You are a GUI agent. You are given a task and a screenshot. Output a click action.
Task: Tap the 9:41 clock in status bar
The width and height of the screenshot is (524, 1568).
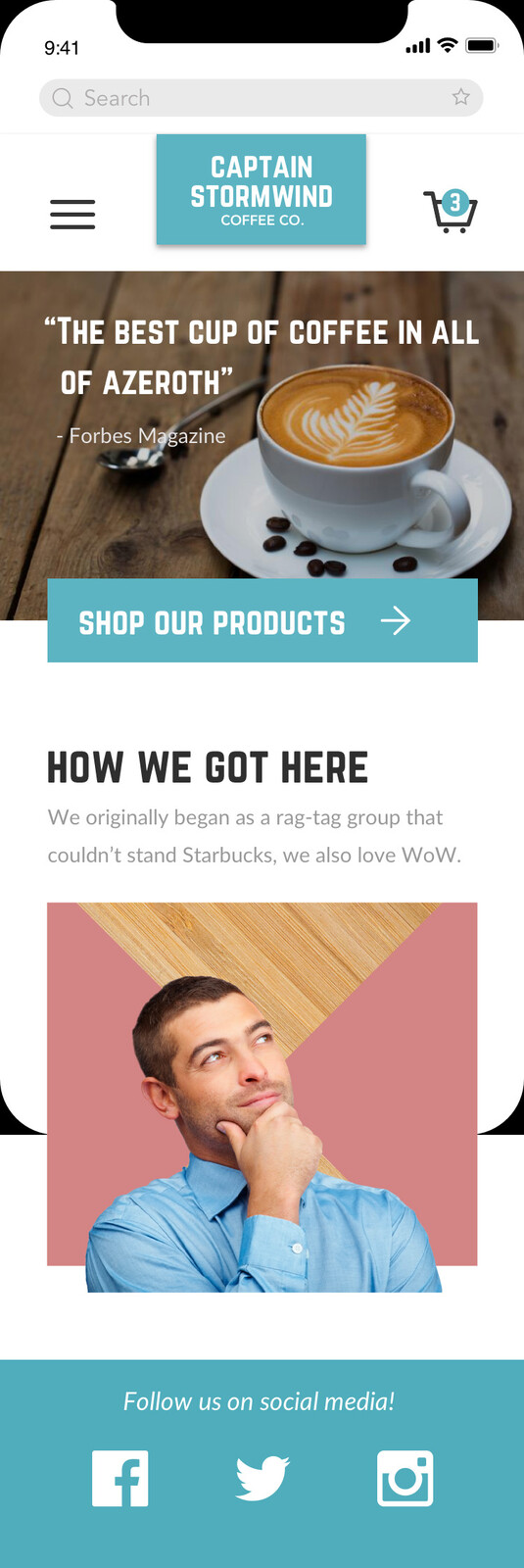pos(62,48)
